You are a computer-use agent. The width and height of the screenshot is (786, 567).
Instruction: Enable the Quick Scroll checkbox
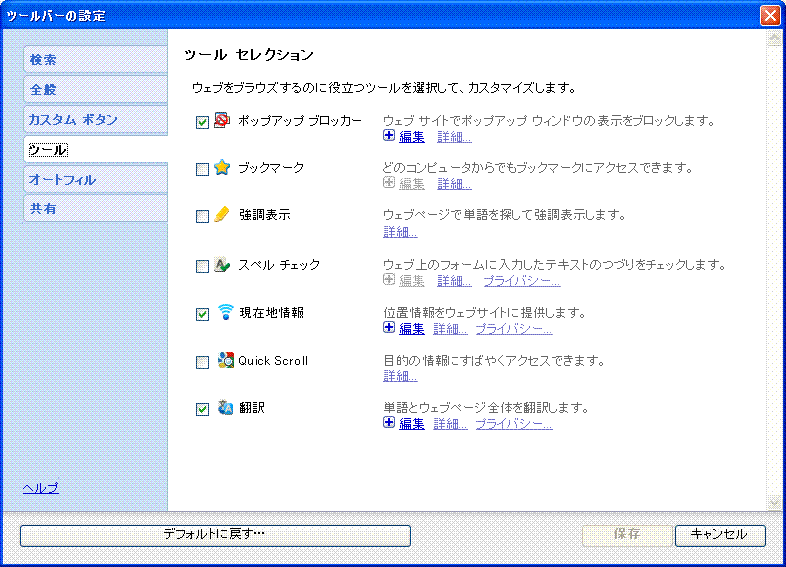[203, 362]
